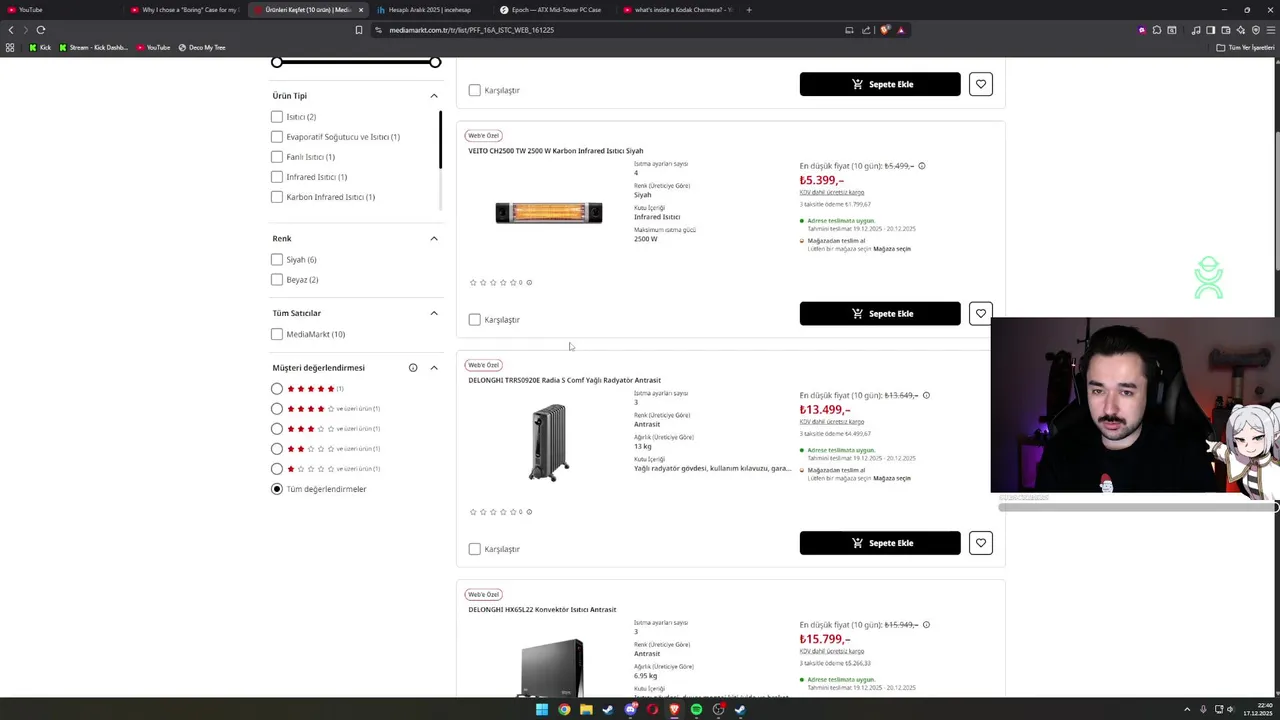Tick Karşılaştır for DELONGHI TRRS0920E radiator
This screenshot has height=720, width=1280.
pyautogui.click(x=475, y=549)
